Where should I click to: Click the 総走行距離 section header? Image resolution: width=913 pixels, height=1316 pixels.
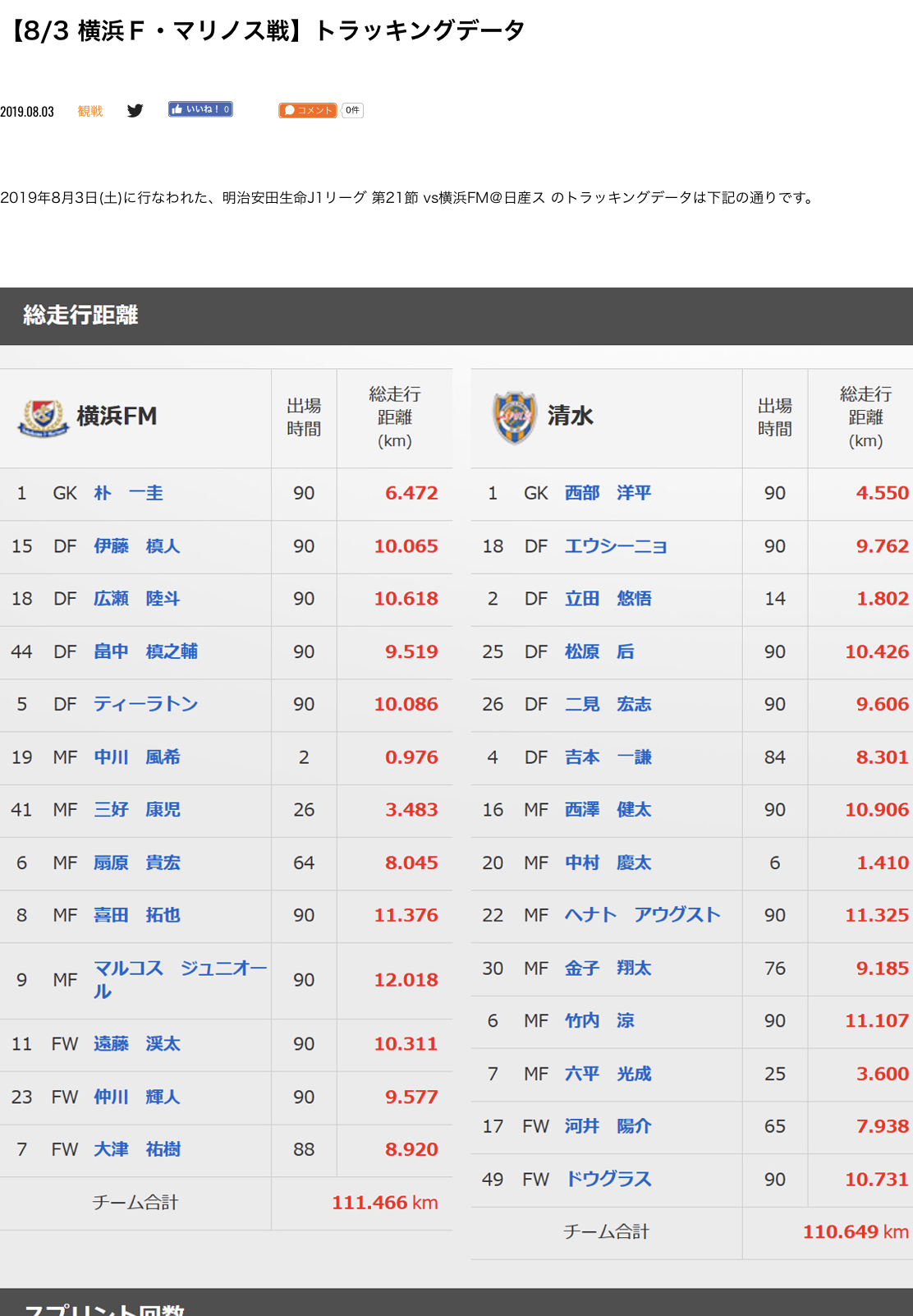tap(80, 315)
